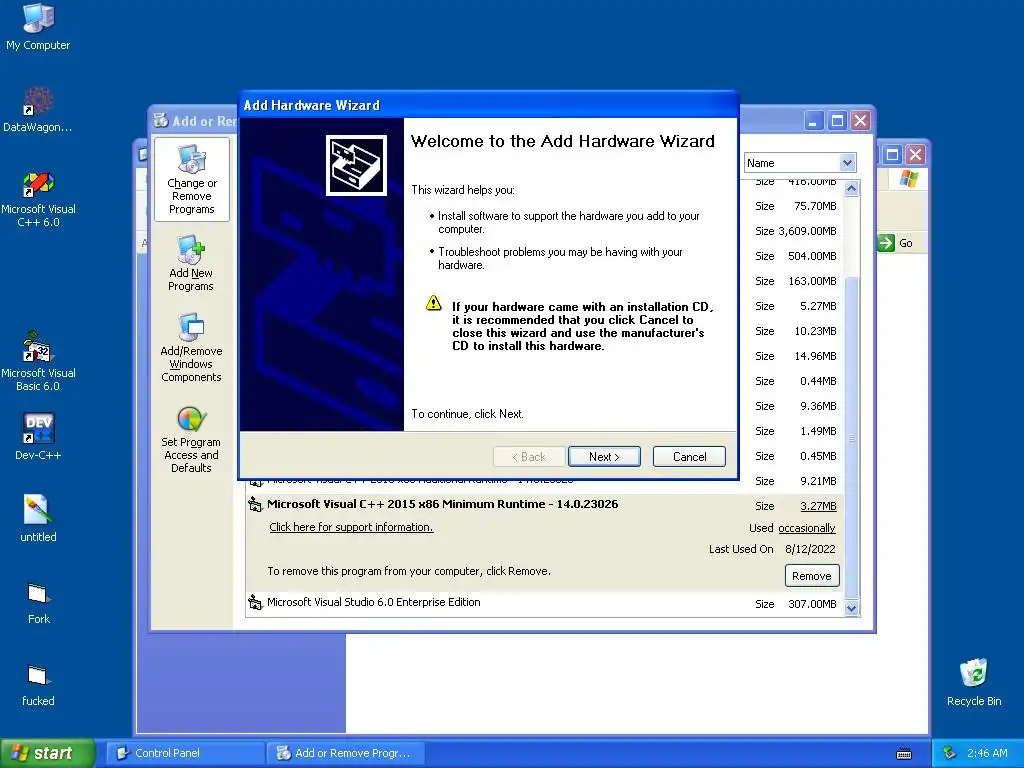Select Microsoft Visual C++ 6.0 desktop icon

tap(38, 199)
